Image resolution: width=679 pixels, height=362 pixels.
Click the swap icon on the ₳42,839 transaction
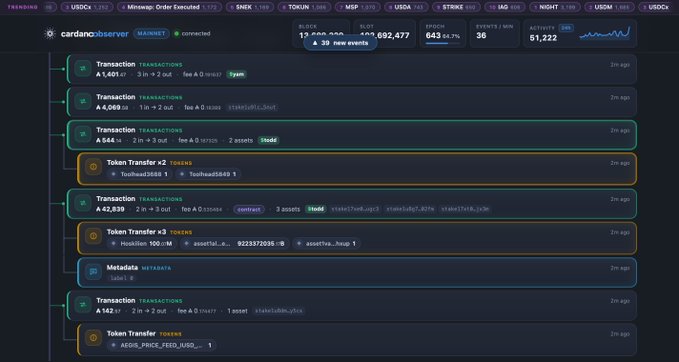(82, 203)
